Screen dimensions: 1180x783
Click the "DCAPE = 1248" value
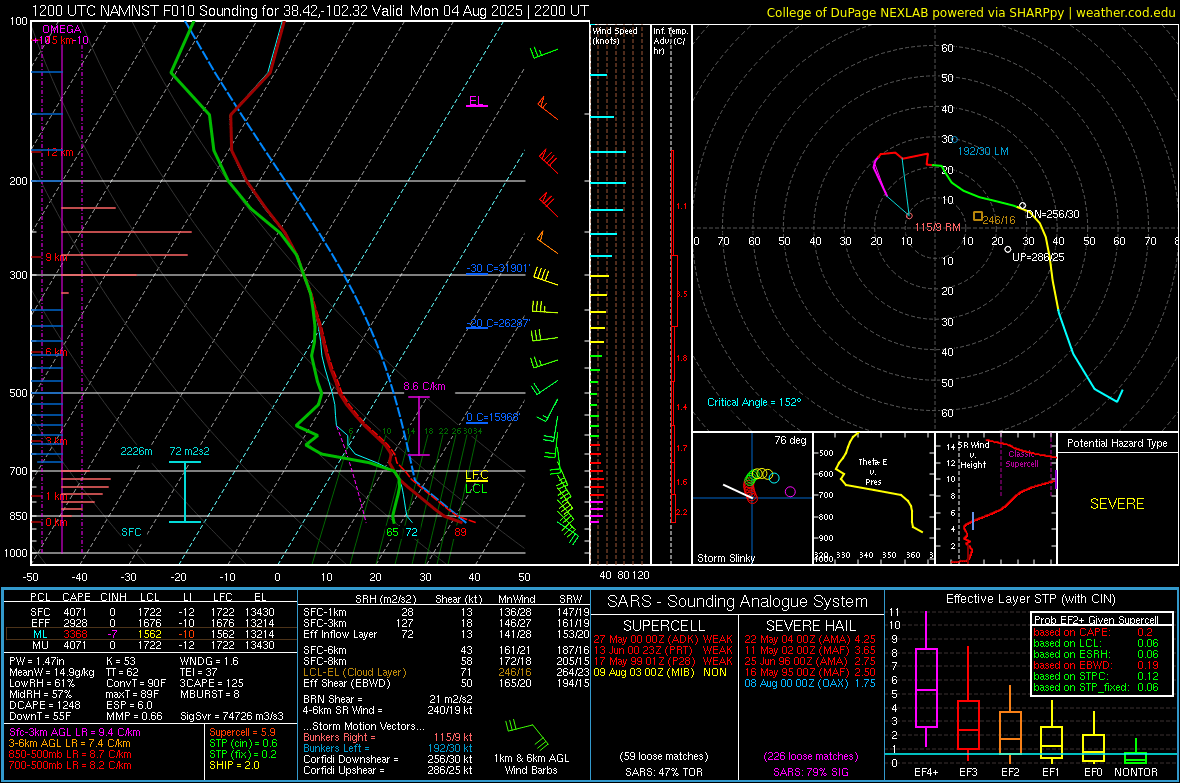click(45, 705)
